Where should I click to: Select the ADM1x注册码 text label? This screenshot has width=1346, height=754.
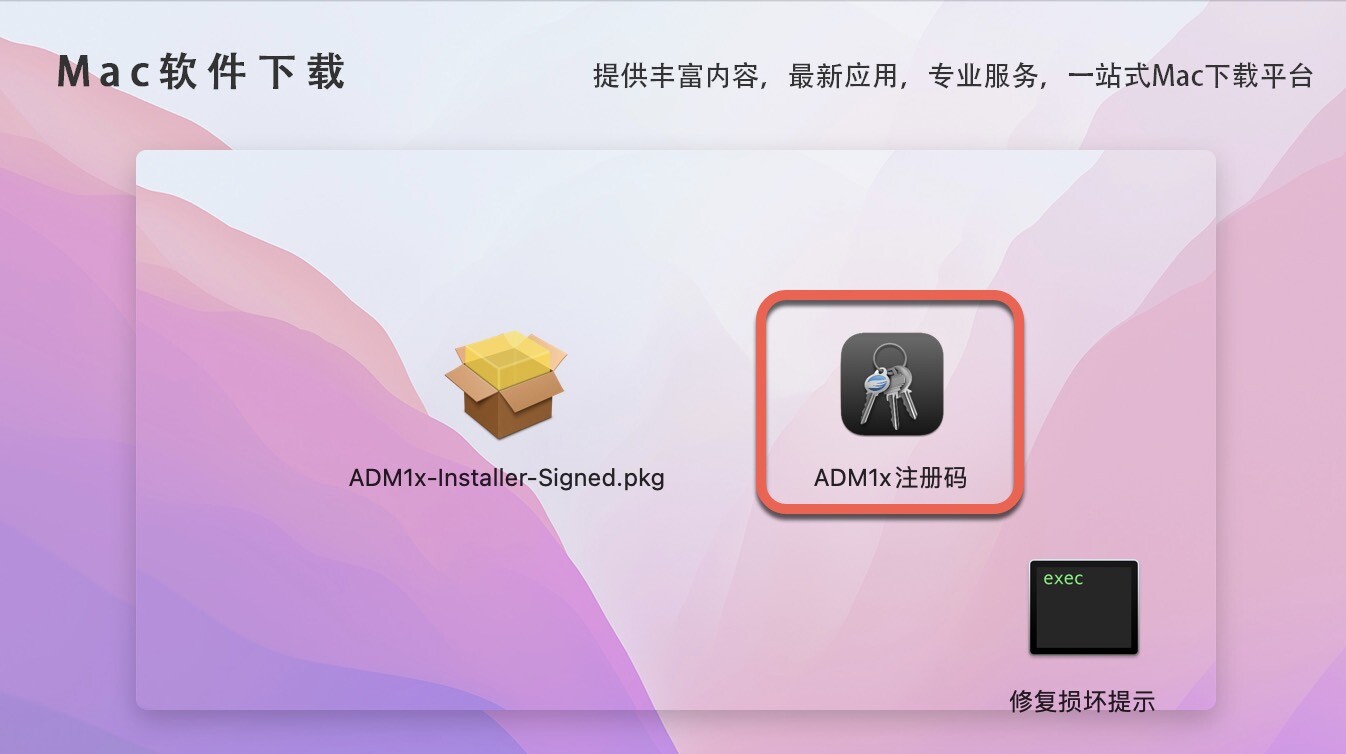tap(890, 477)
